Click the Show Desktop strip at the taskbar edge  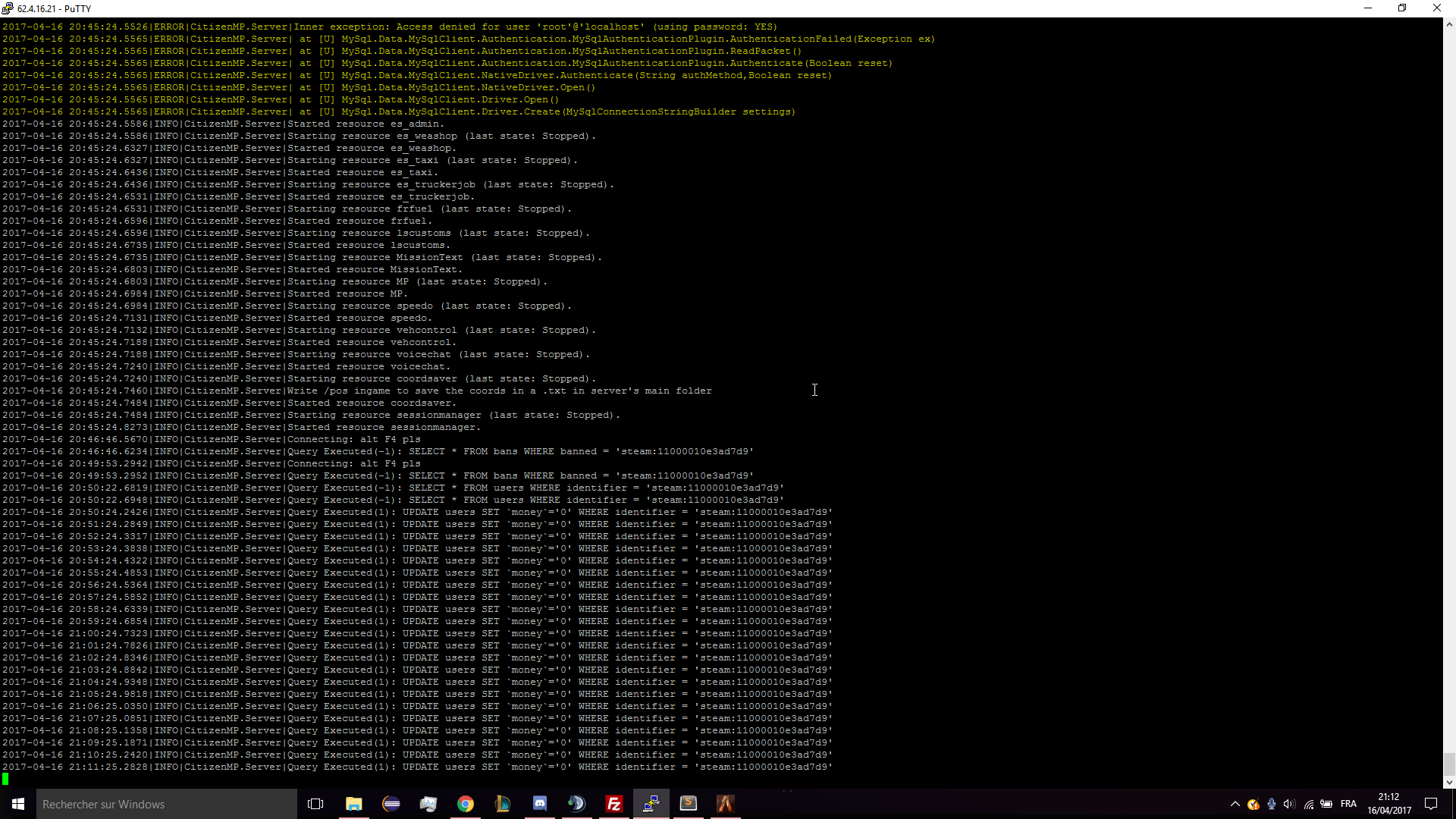click(1454, 804)
